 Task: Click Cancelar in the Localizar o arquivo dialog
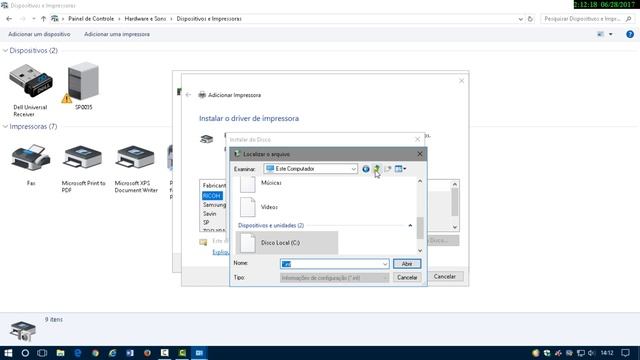click(407, 278)
